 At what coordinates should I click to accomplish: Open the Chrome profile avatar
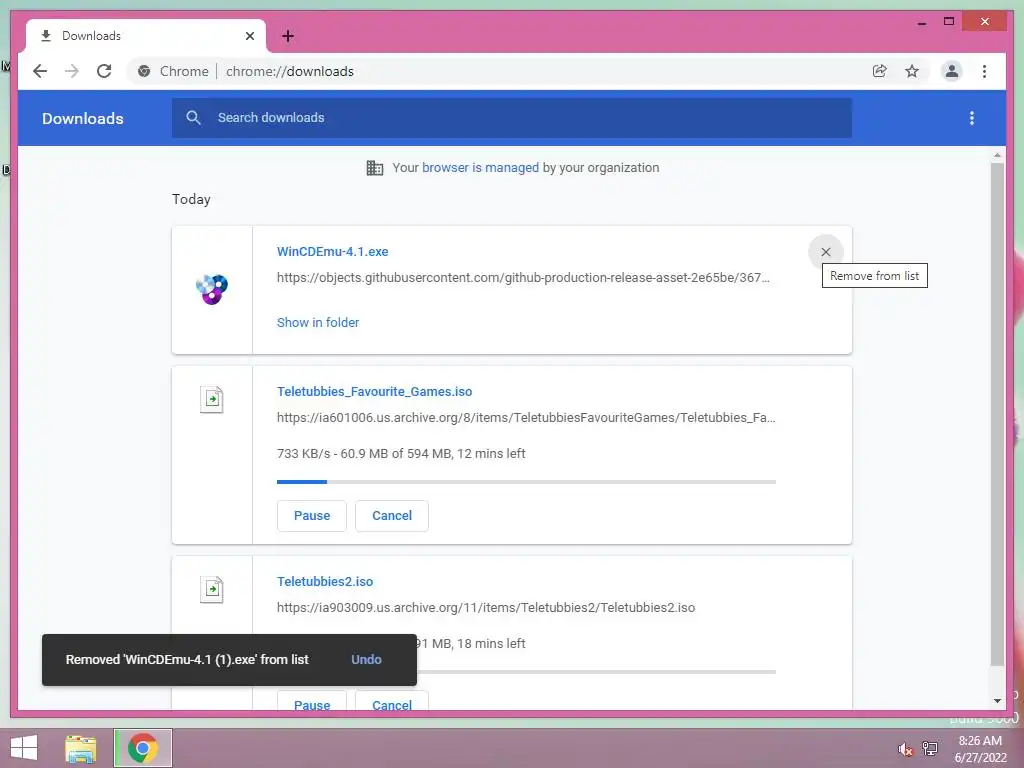(x=952, y=71)
